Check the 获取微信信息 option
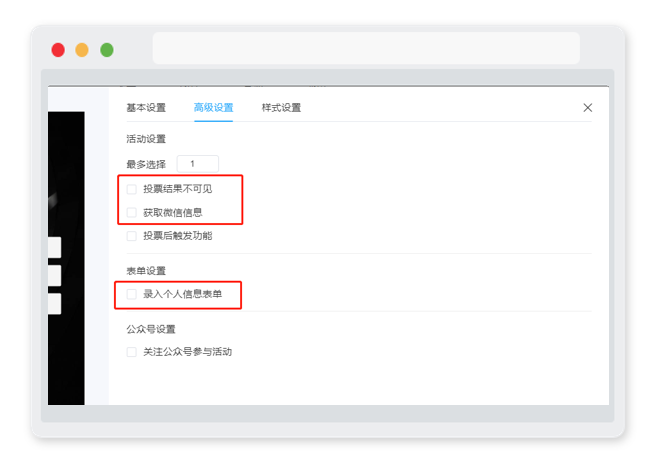 132,213
